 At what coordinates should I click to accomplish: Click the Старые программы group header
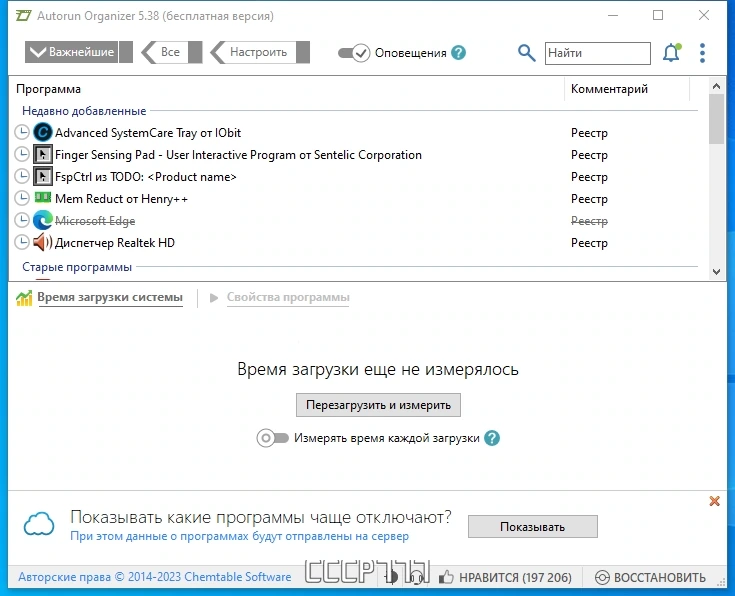(x=77, y=267)
